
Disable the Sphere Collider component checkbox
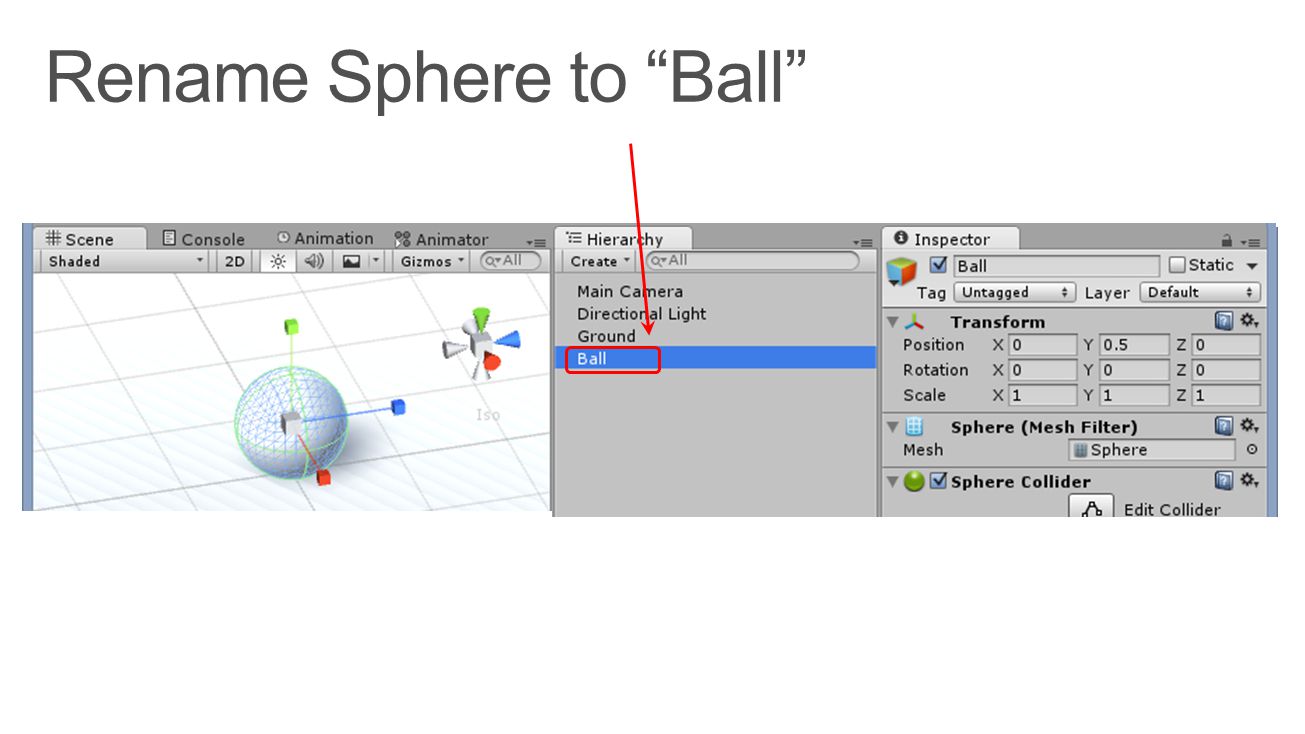938,481
